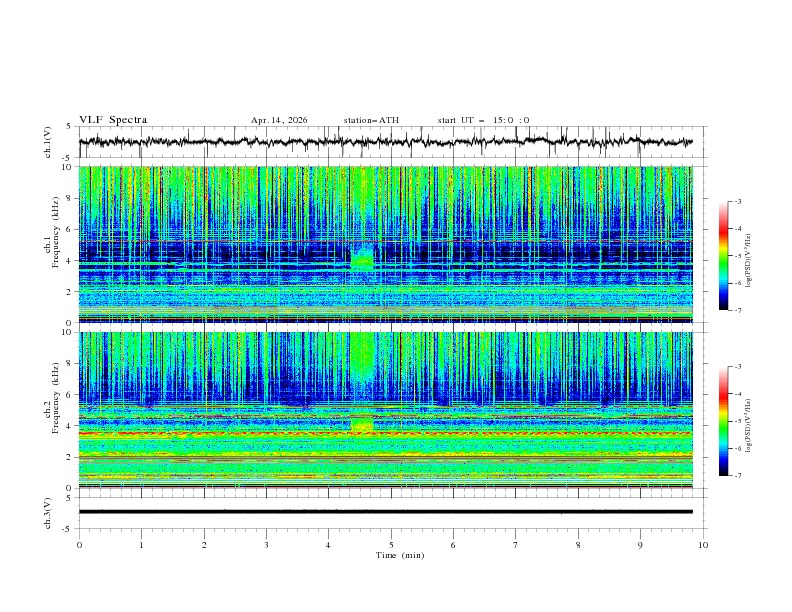This screenshot has height=612, width=792.
Task: Click the ch.2 'Frequency (kHz)' axis label
Action: pyautogui.click(x=55, y=398)
